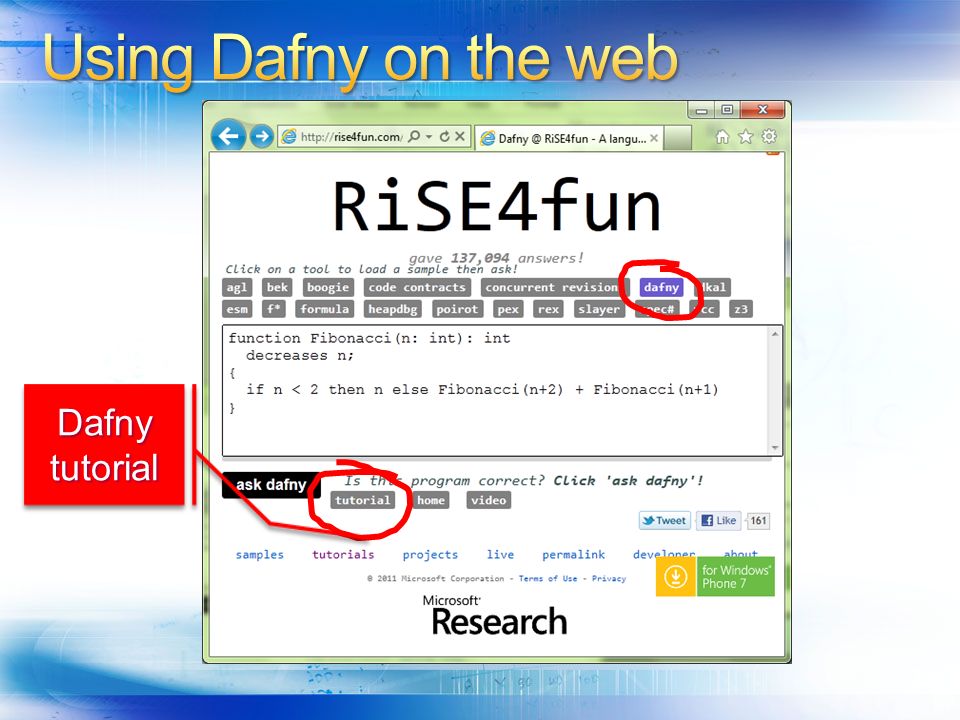
Task: Click the browser Forward arrow button
Action: (261, 136)
